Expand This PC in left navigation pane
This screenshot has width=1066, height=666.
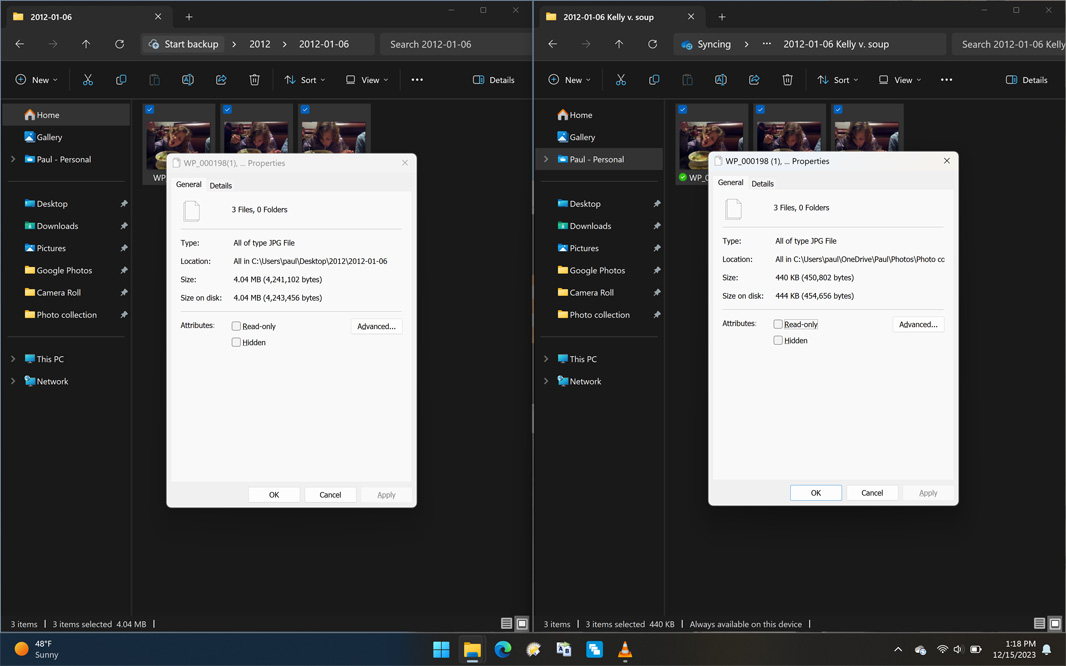pyautogui.click(x=13, y=359)
